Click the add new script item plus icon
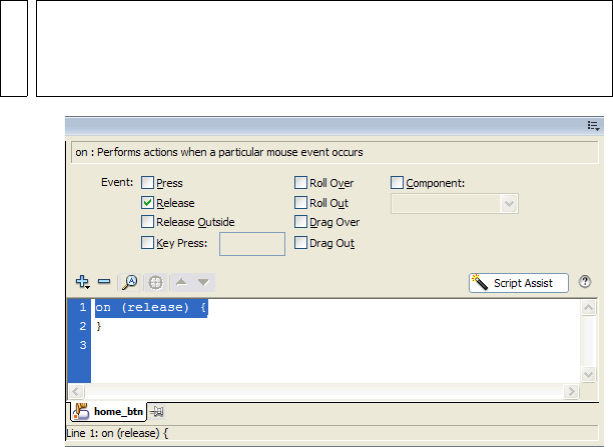This screenshot has height=447, width=613. coord(82,283)
